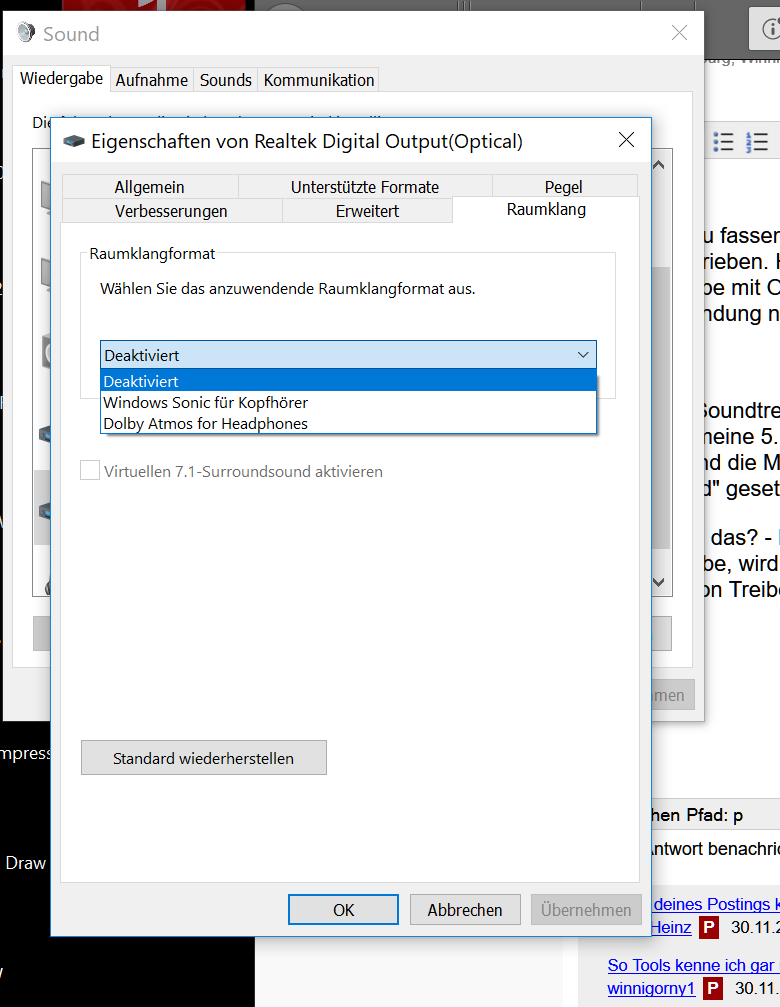
Task: Click the Realtek device icon in title bar
Action: tap(74, 142)
